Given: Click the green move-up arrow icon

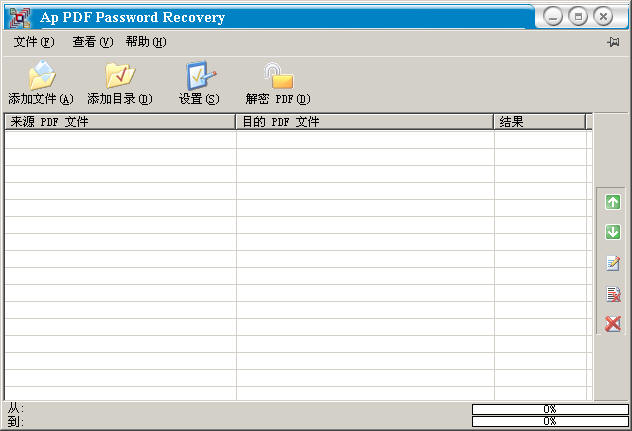Looking at the screenshot, I should point(613,202).
